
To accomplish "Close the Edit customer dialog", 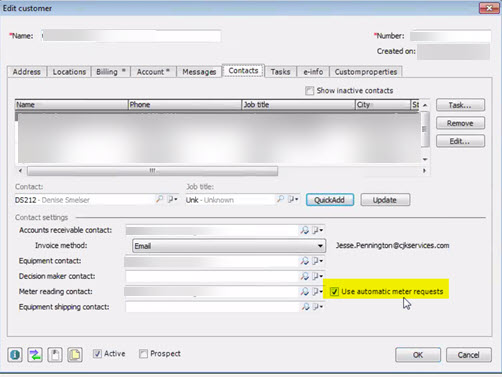I will point(489,8).
